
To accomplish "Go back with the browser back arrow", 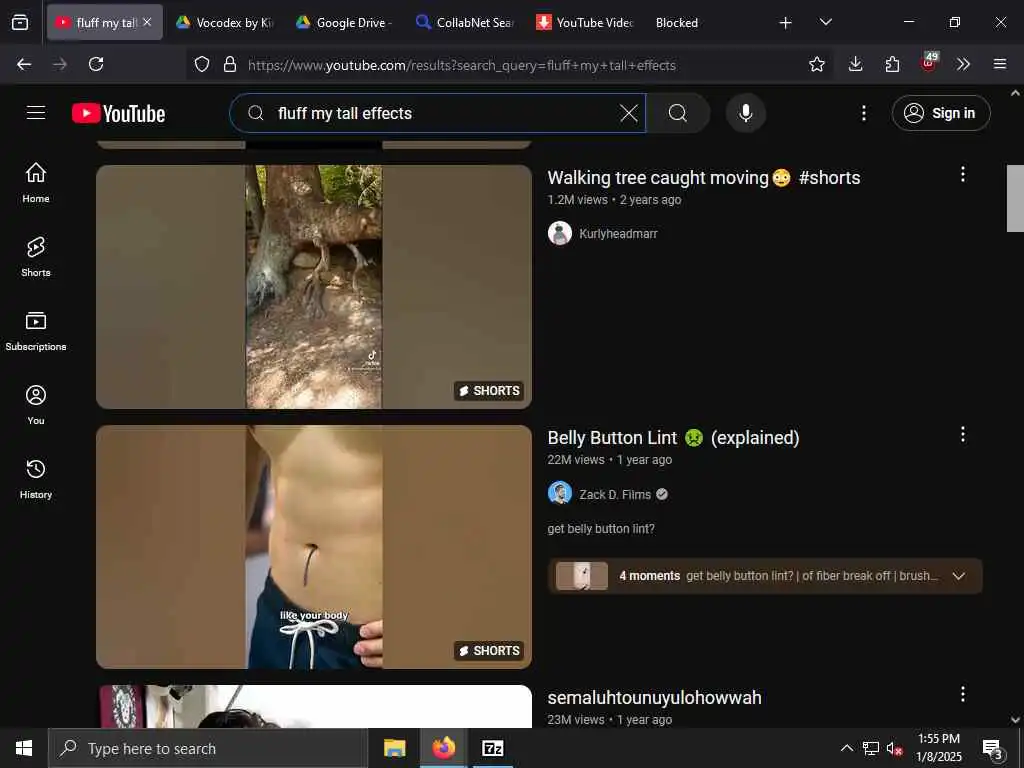I will (x=24, y=64).
